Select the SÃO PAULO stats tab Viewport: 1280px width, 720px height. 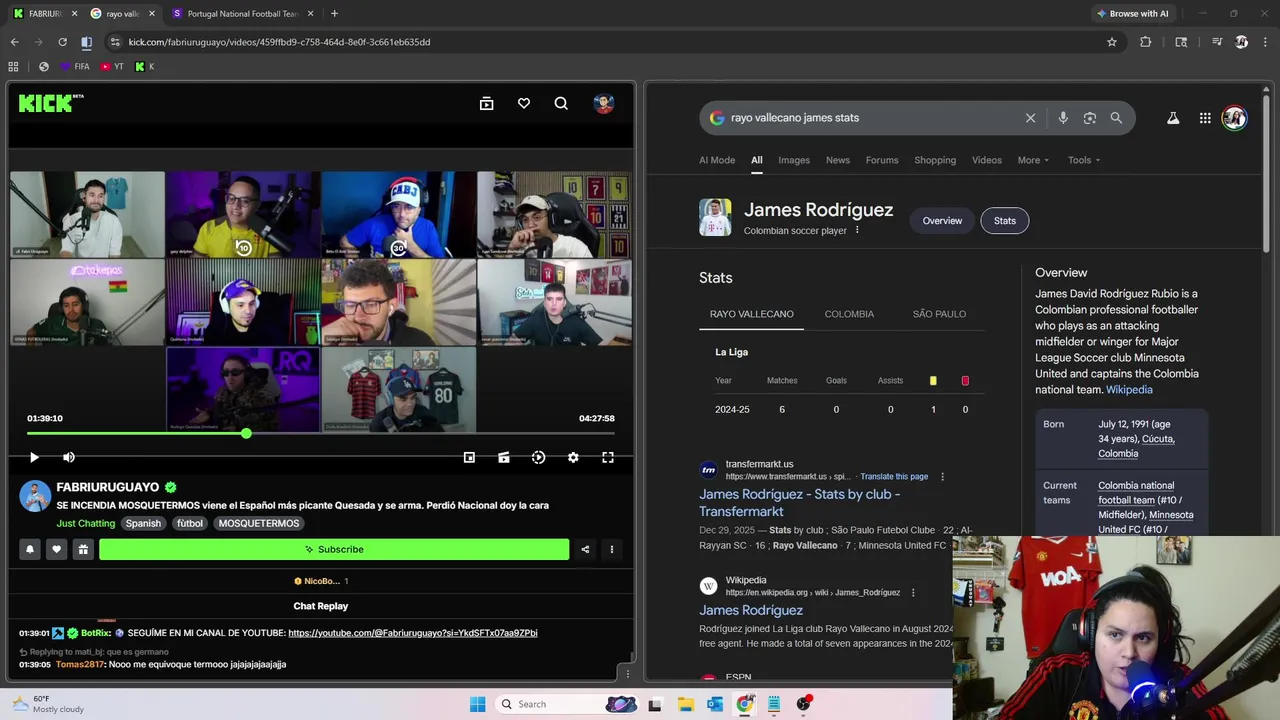(939, 314)
